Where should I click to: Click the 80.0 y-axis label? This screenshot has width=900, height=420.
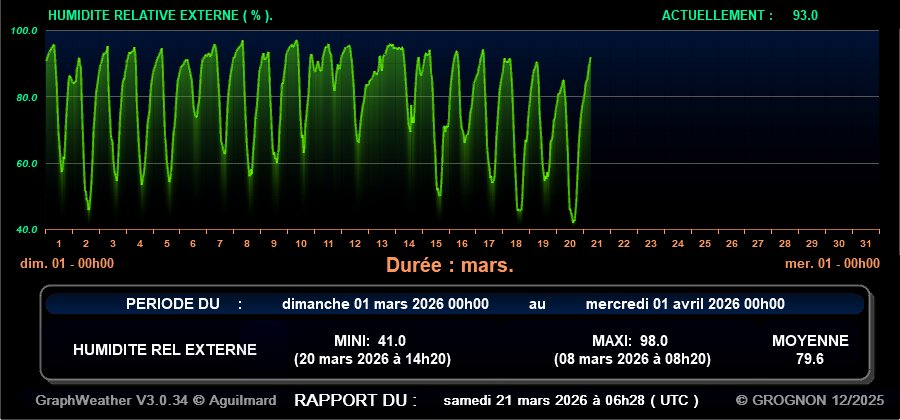[x=24, y=97]
